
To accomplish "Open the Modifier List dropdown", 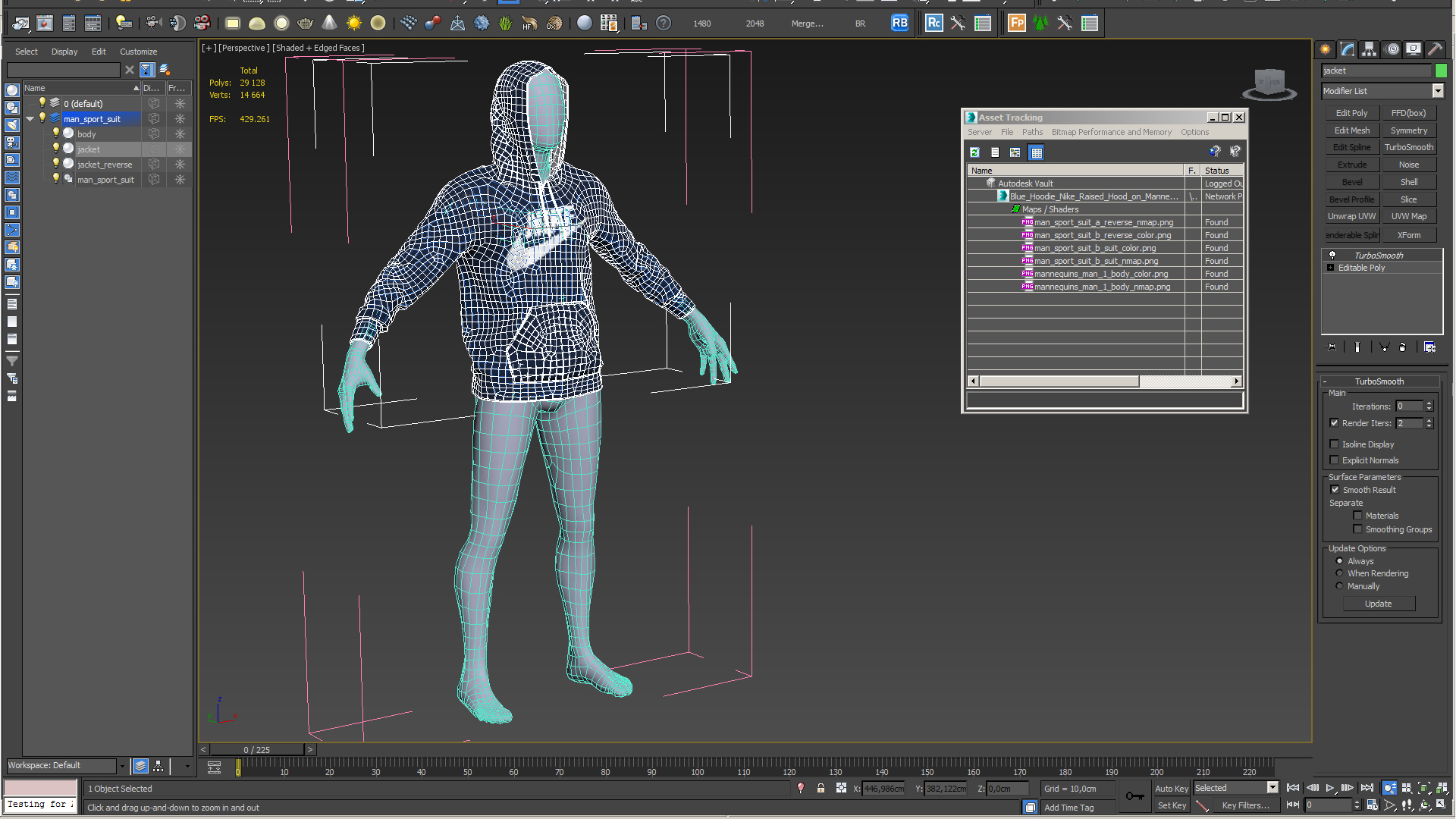I will [x=1438, y=91].
